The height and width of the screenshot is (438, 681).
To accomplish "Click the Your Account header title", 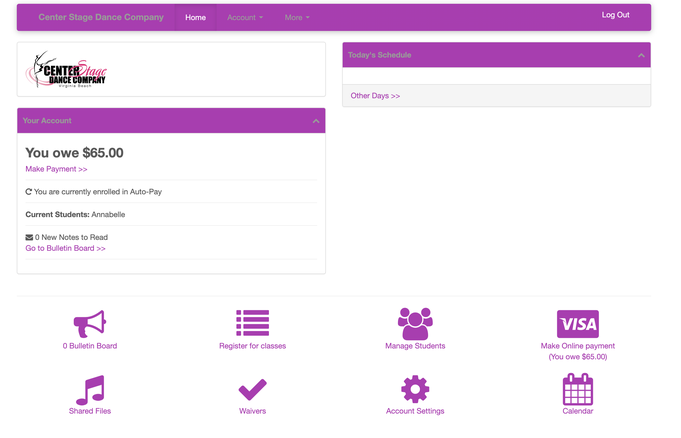I will click(47, 121).
